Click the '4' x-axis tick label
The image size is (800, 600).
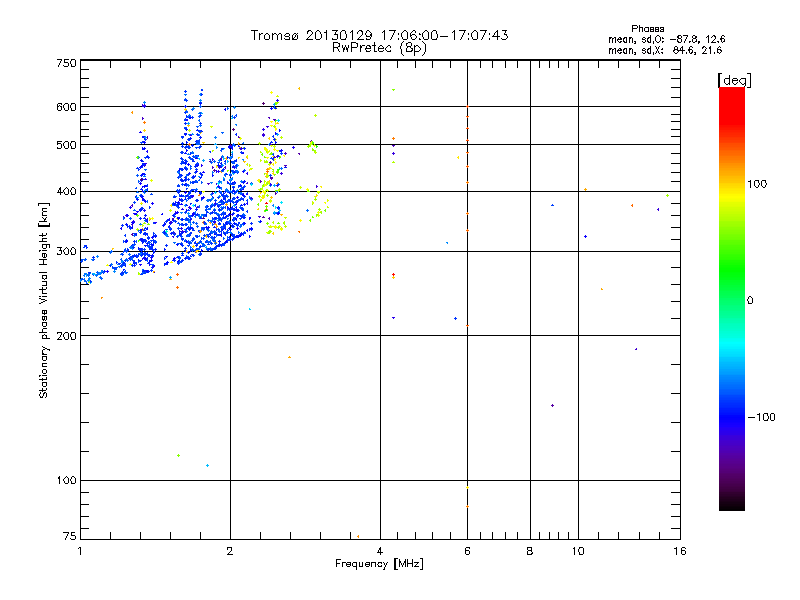380,551
